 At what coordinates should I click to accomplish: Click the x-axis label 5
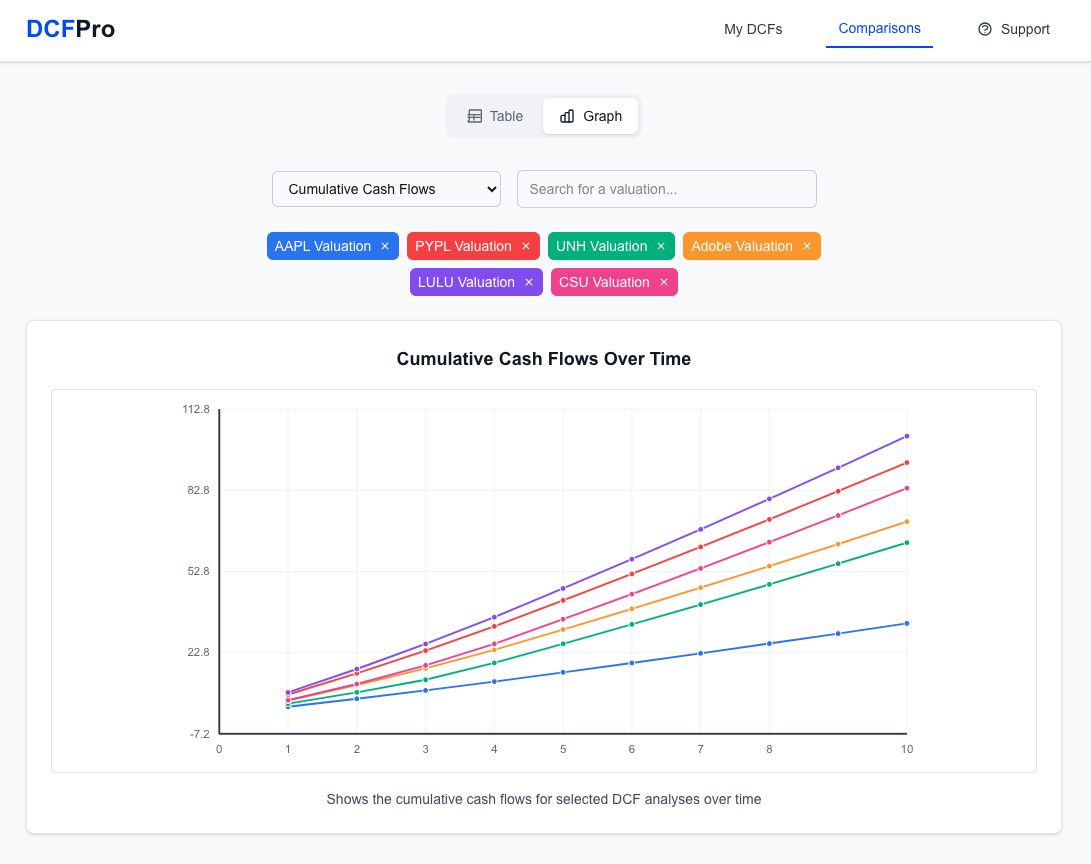(x=563, y=749)
